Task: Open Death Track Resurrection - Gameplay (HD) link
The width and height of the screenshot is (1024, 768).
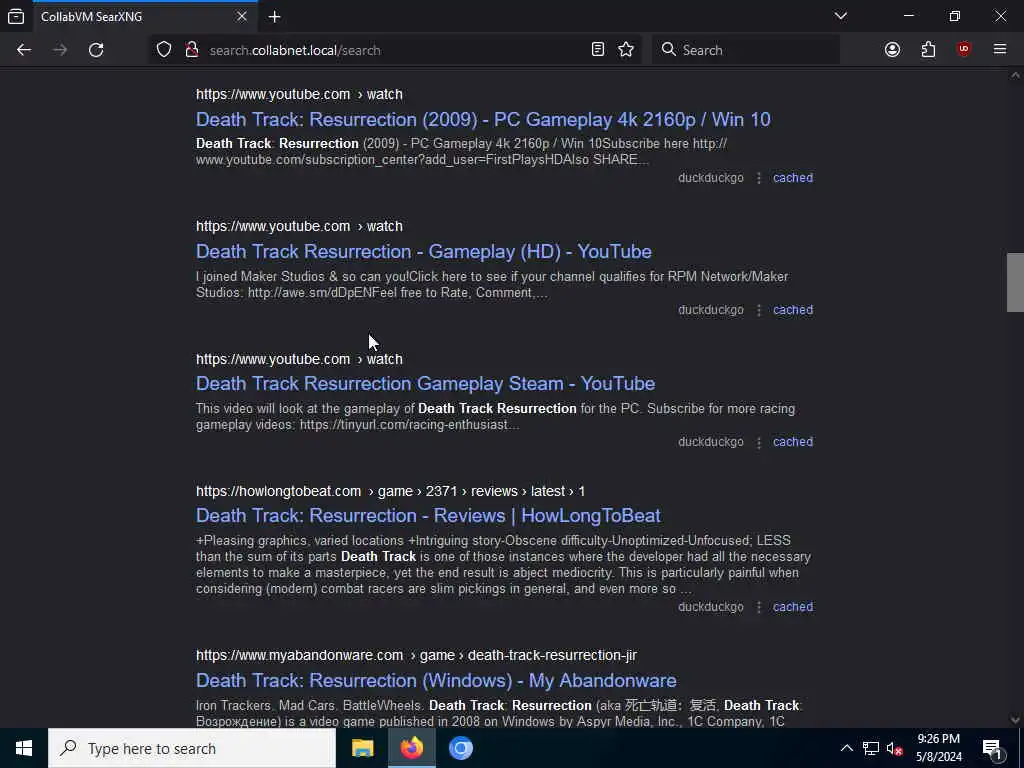Action: [424, 251]
